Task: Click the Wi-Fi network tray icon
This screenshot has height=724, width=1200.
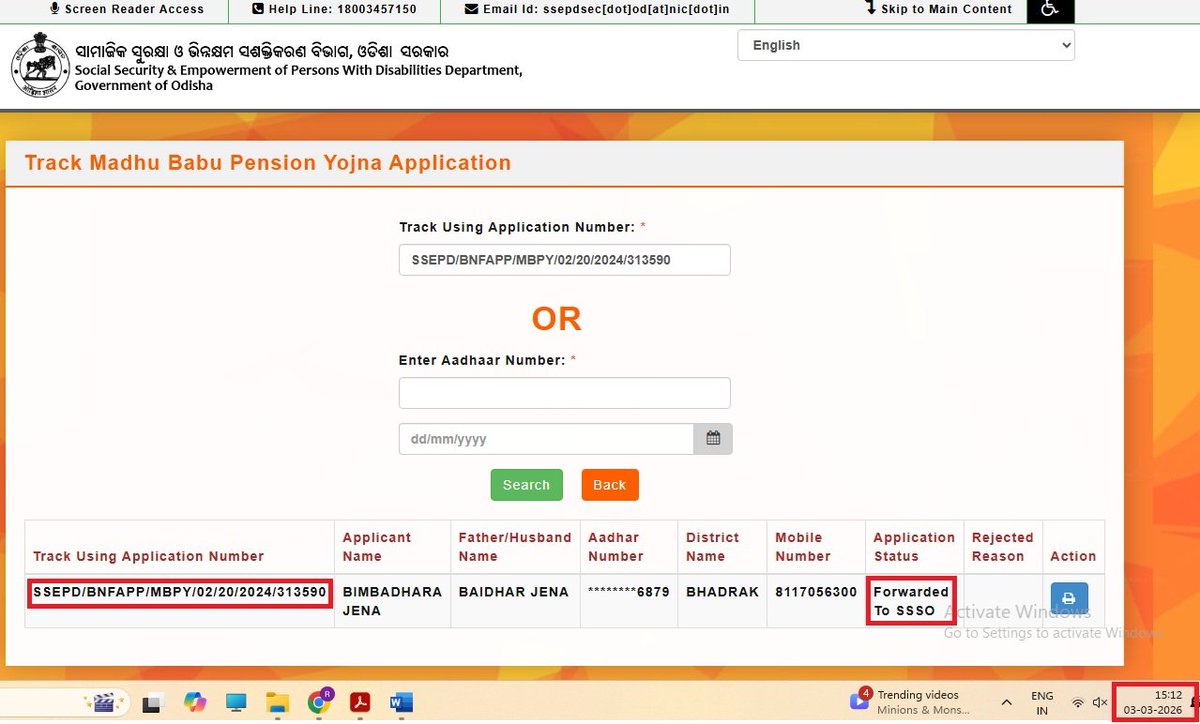Action: click(1078, 703)
